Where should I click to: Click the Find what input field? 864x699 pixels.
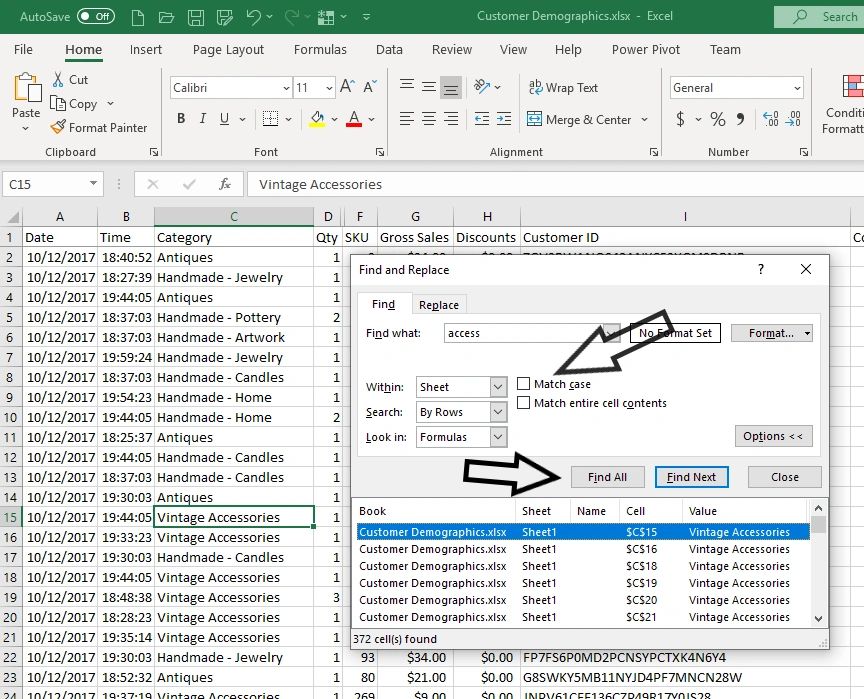(x=520, y=333)
